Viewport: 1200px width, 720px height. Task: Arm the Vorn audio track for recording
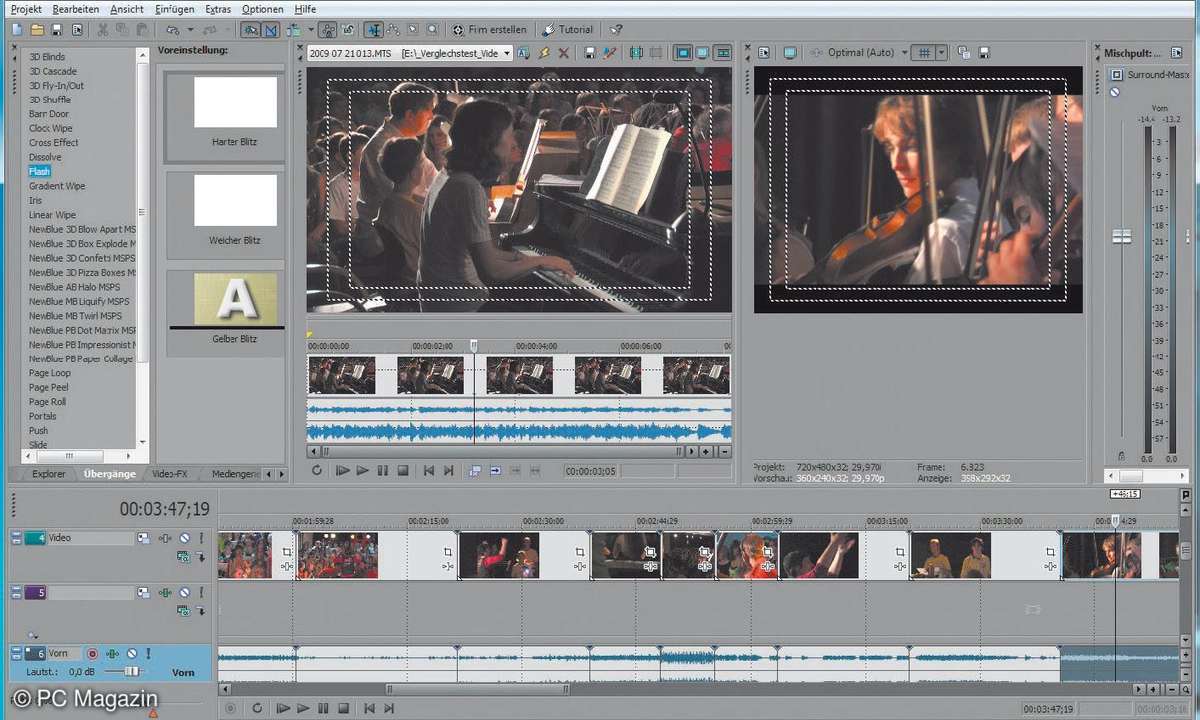[x=92, y=654]
